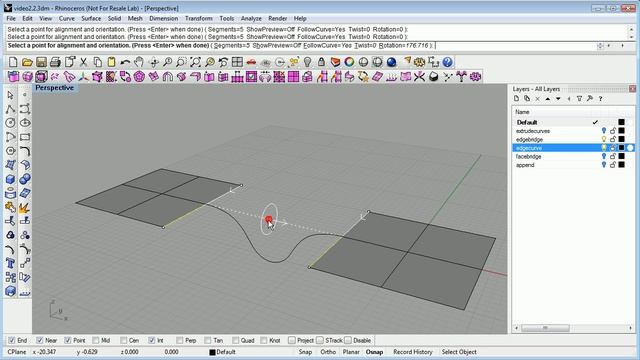Toggle the Osnap status bar button

click(x=374, y=352)
